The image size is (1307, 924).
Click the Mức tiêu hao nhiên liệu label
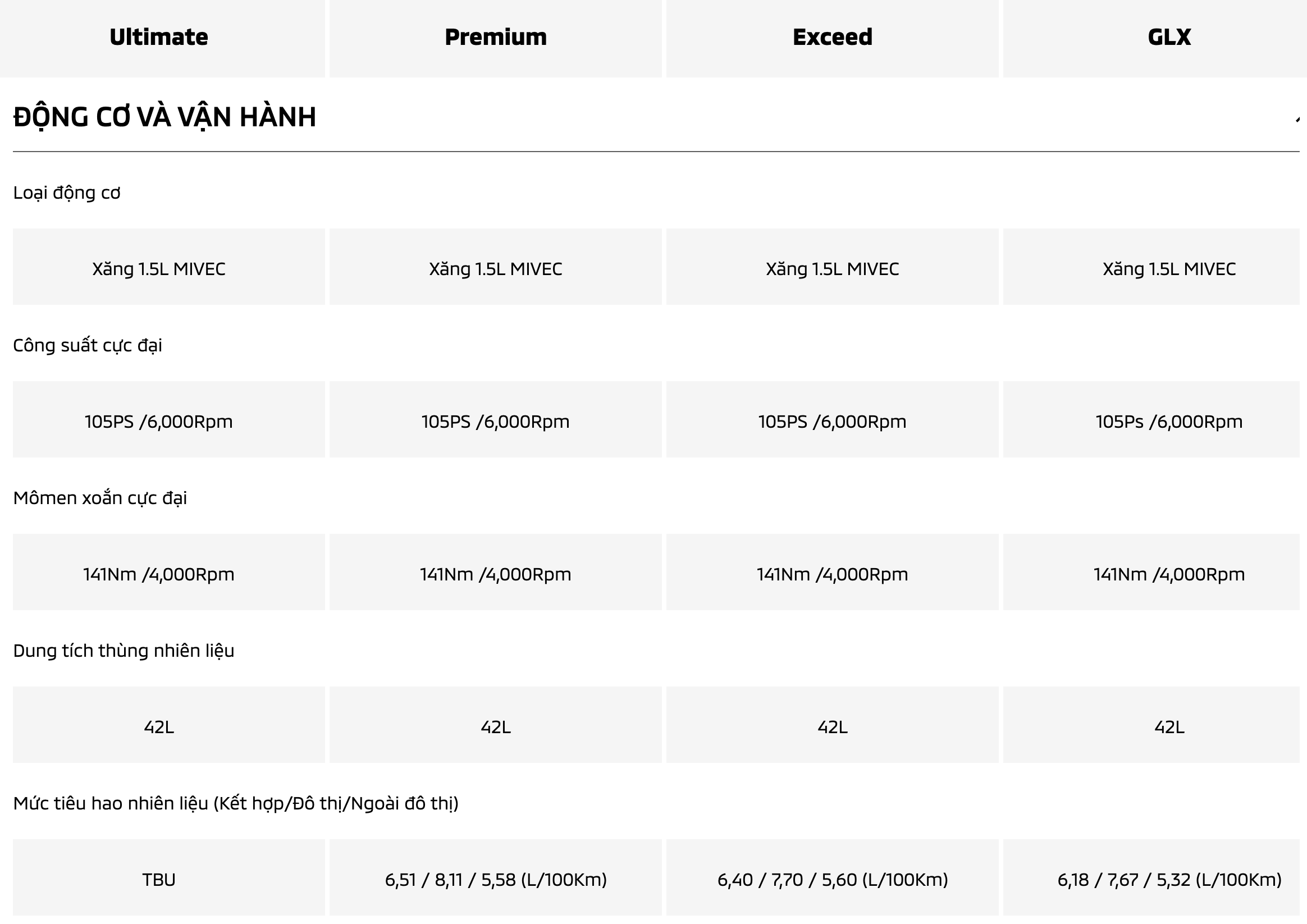pyautogui.click(x=236, y=803)
